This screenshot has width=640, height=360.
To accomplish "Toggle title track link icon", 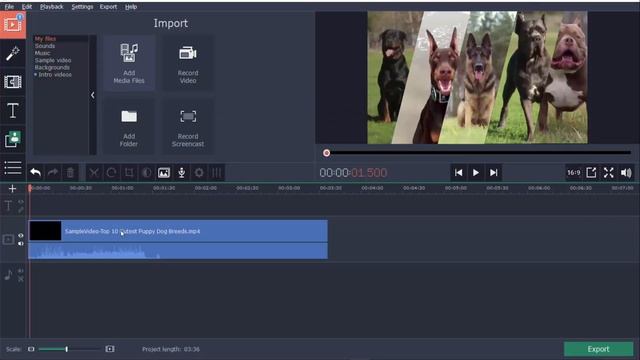I will (x=21, y=210).
